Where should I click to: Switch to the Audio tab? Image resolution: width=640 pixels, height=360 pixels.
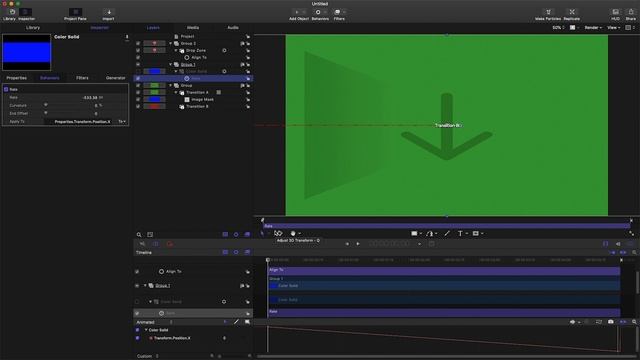pos(233,28)
